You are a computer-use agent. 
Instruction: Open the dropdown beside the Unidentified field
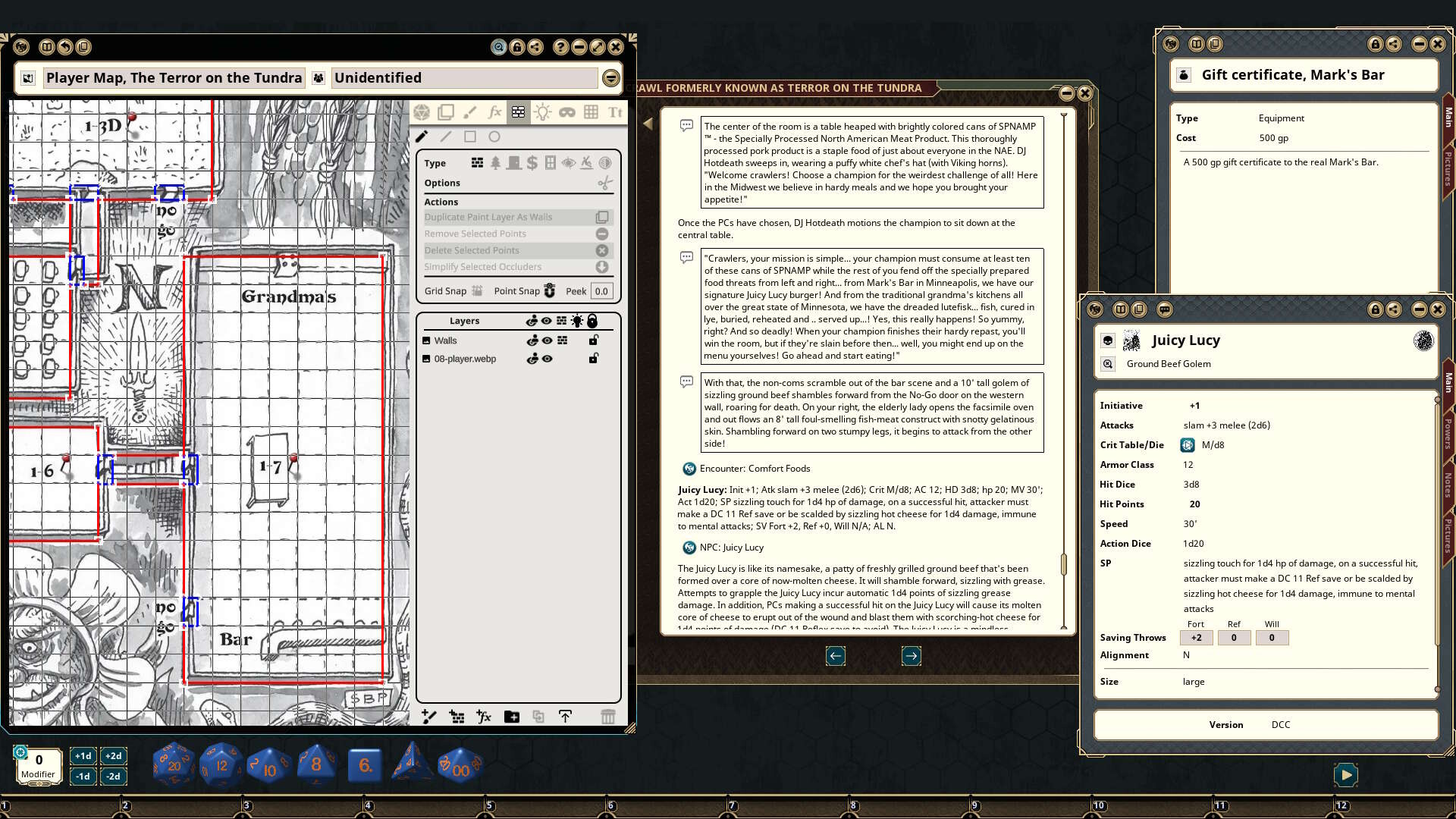click(610, 77)
